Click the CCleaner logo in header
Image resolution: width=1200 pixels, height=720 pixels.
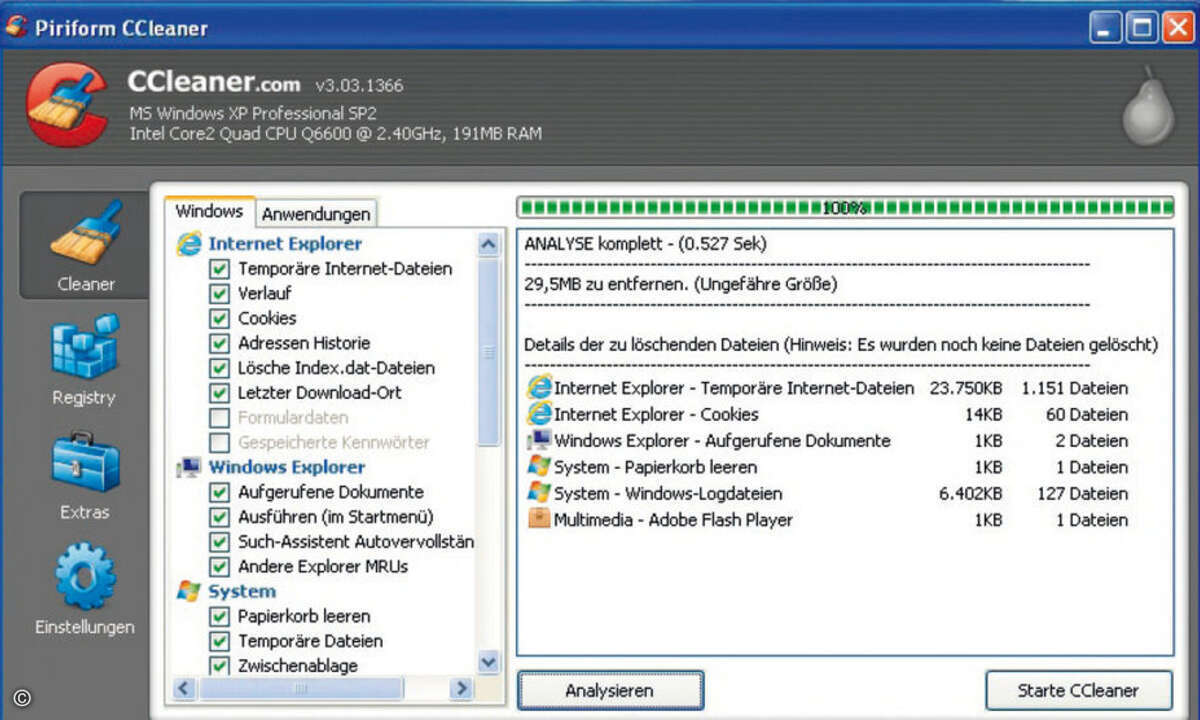(x=67, y=106)
